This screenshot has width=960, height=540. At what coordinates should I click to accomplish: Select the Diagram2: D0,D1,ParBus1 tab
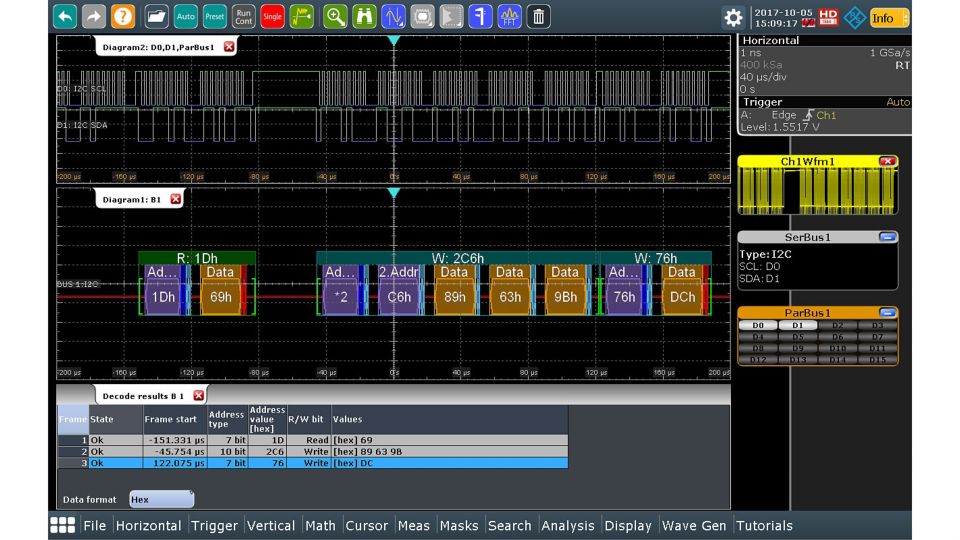[x=159, y=47]
